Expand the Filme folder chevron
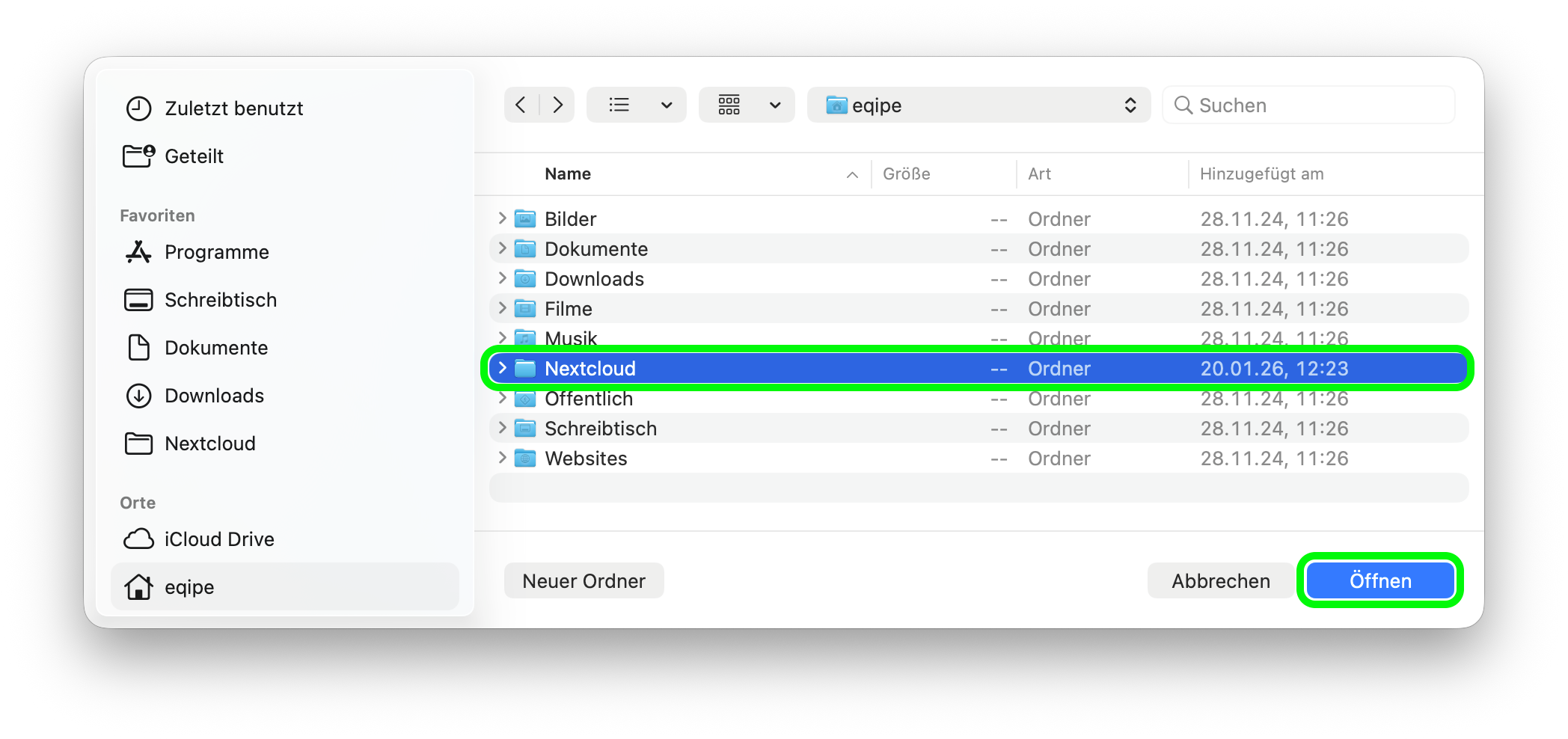 pos(502,308)
